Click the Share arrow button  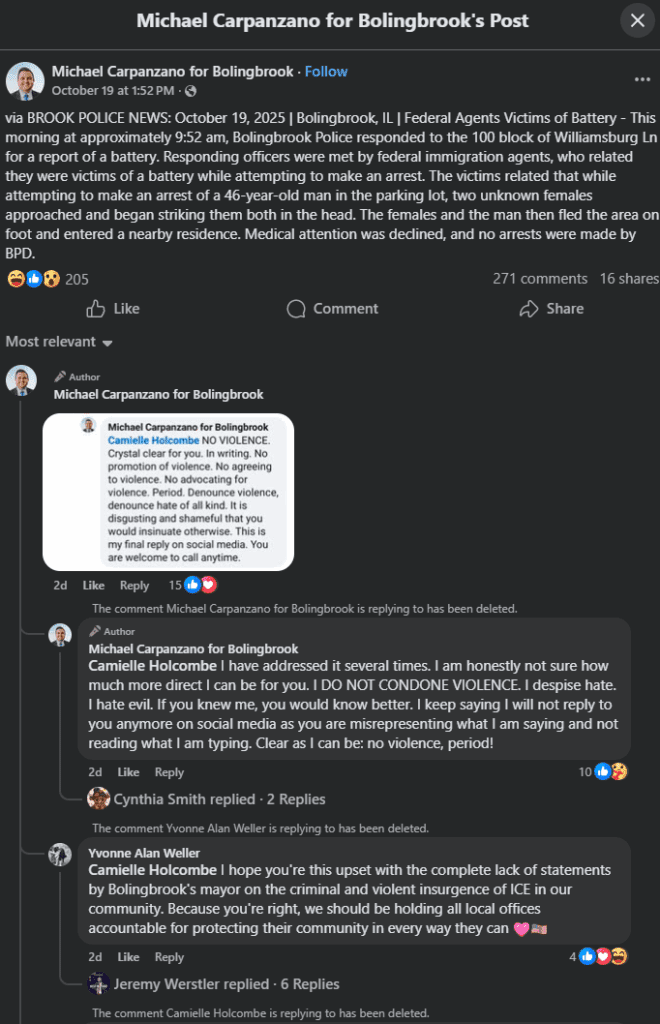[551, 309]
